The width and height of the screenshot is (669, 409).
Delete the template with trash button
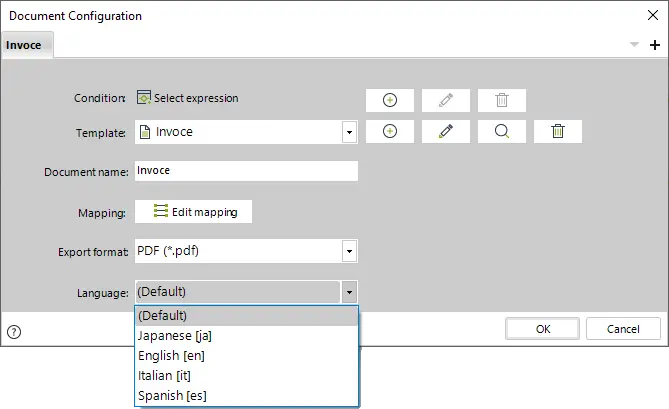pos(558,131)
